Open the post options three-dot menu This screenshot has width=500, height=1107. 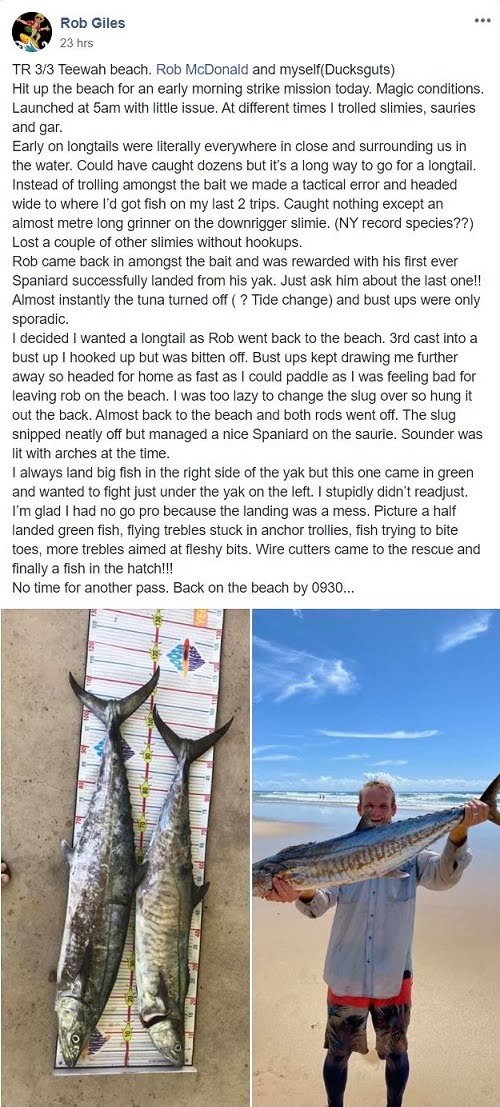point(482,20)
